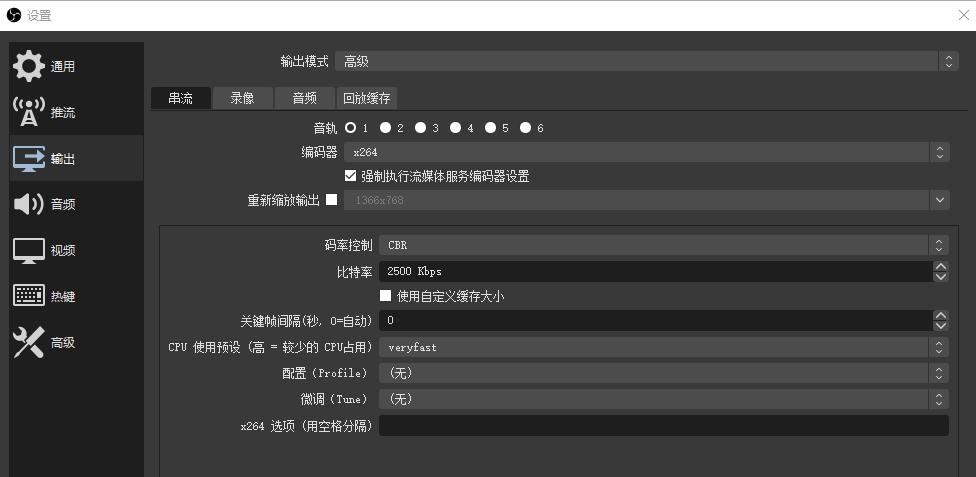Select audio track 2 radio button
This screenshot has width=976, height=477.
[x=385, y=128]
